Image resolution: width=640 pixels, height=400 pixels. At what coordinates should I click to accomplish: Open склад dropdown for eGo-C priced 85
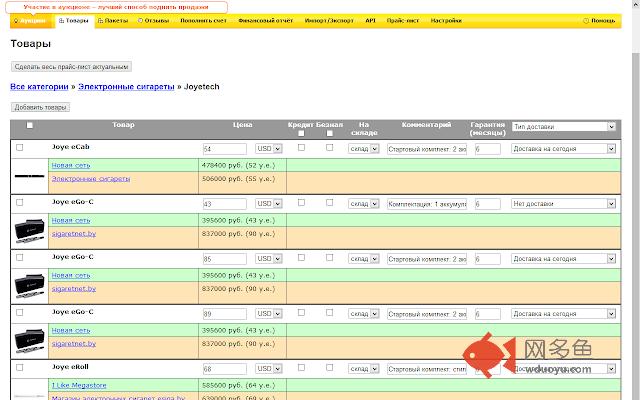[x=364, y=259]
